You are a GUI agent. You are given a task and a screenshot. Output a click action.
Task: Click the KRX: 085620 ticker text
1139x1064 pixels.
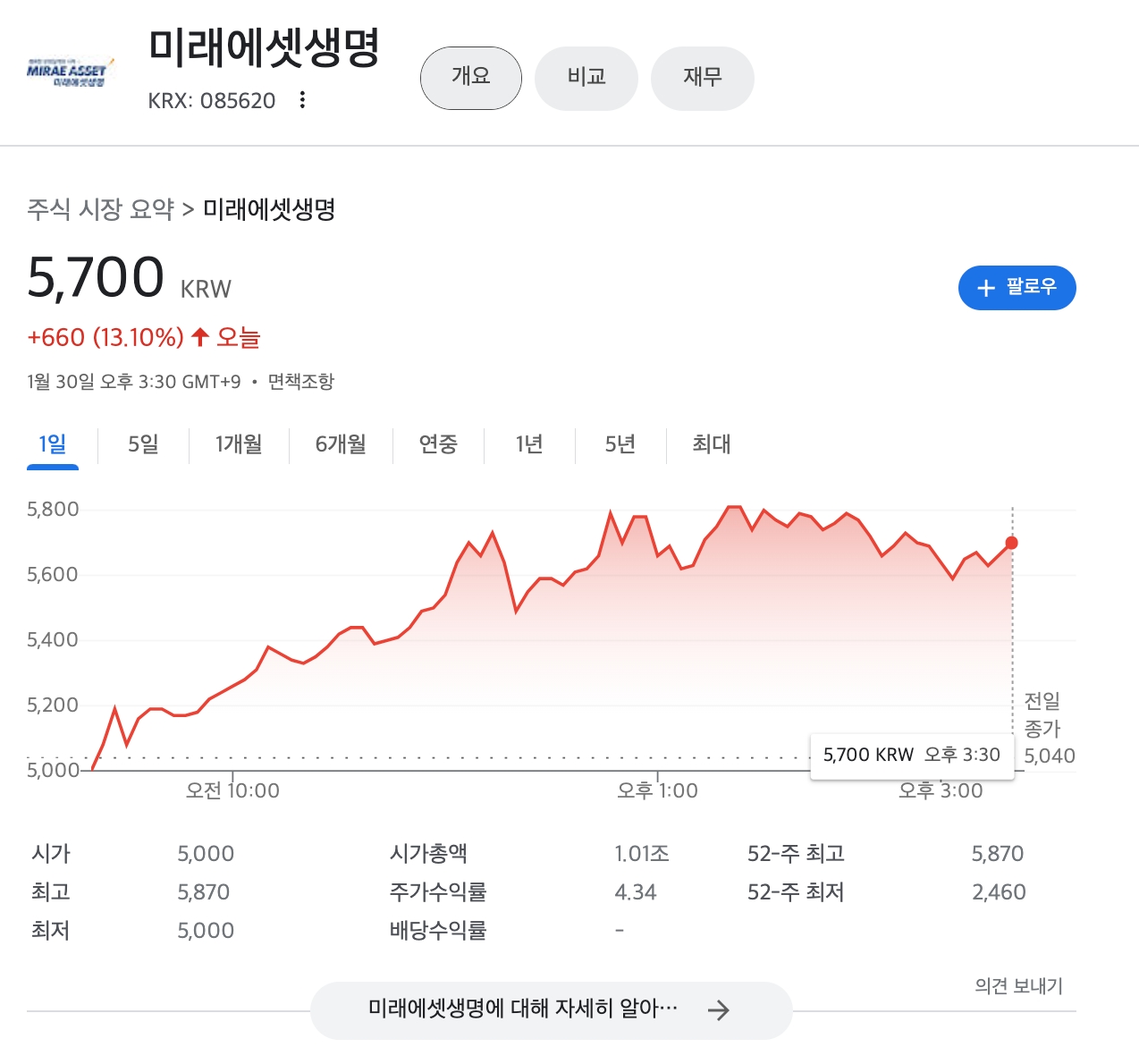click(x=212, y=100)
